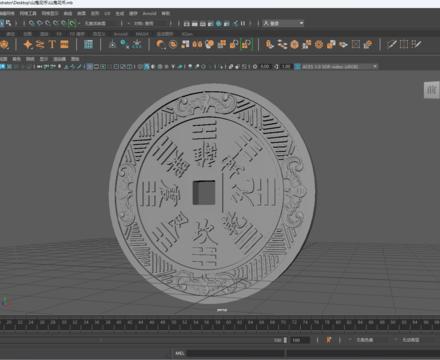This screenshot has width=440, height=360.
Task: Click the MEL script type button
Action: pos(180,353)
